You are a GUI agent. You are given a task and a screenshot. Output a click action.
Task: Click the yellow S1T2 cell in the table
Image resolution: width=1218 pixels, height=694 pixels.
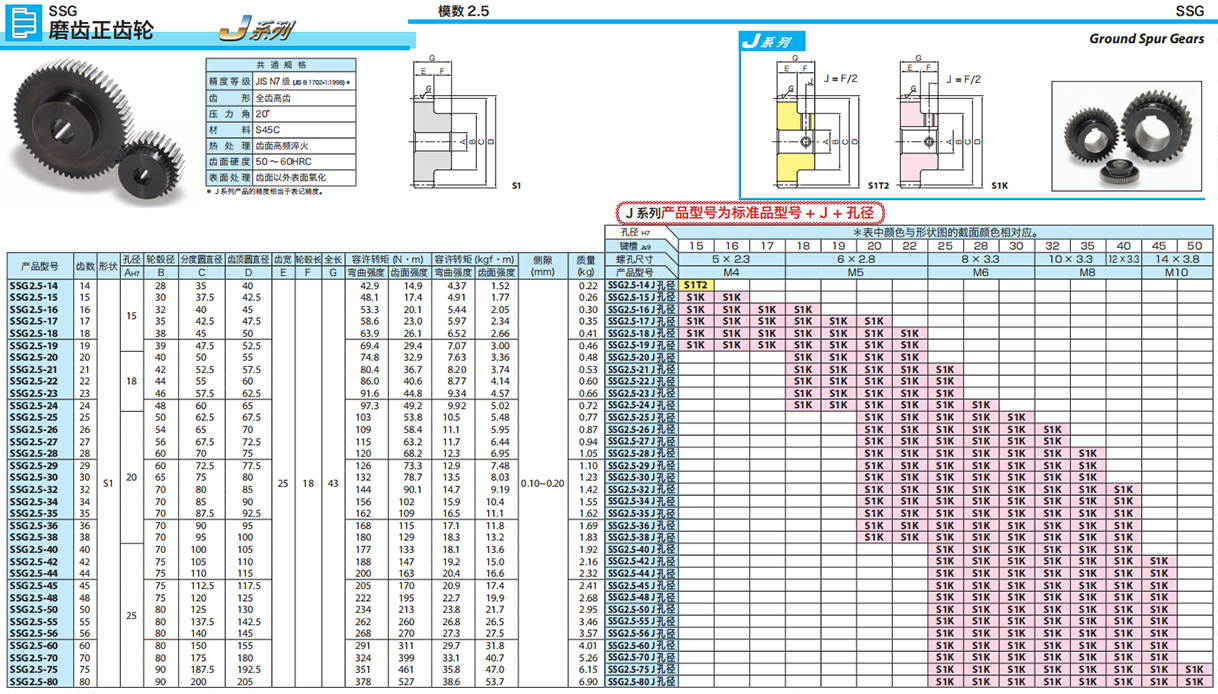coord(695,286)
